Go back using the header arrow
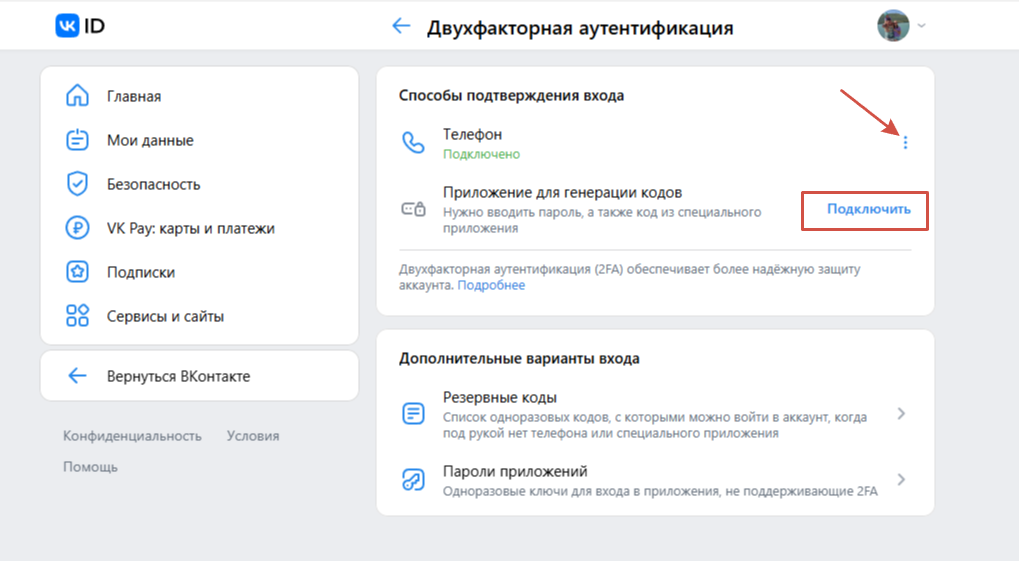Viewport: 1019px width, 561px height. tap(401, 26)
